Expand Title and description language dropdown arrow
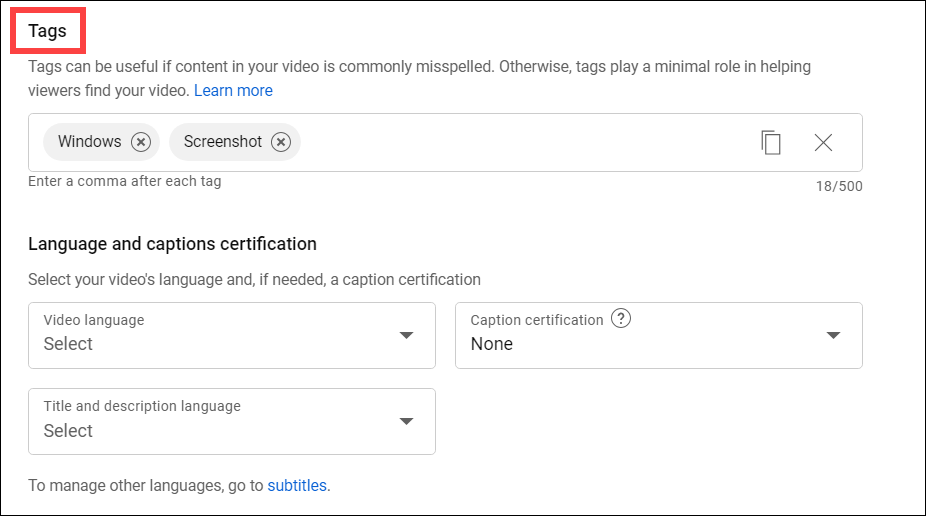 [x=406, y=422]
